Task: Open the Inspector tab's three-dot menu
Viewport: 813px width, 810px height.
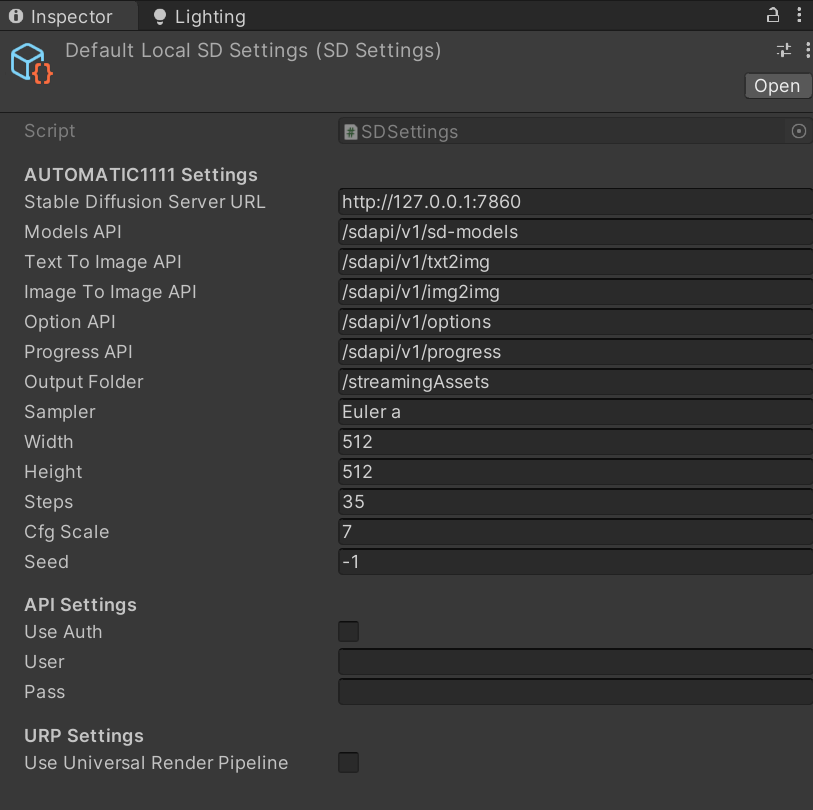Action: click(x=799, y=15)
